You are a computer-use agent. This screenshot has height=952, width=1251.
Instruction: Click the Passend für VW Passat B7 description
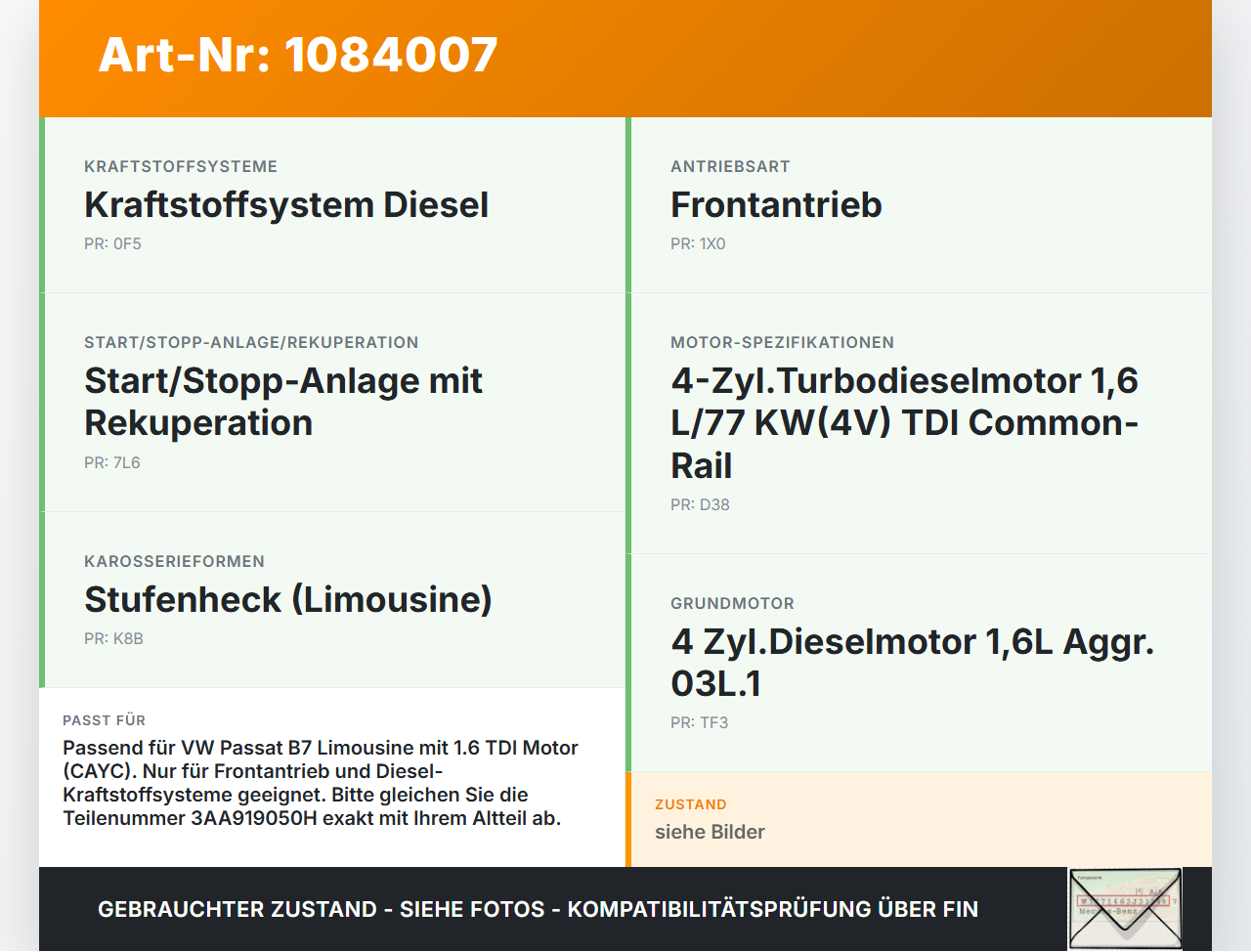(x=321, y=783)
